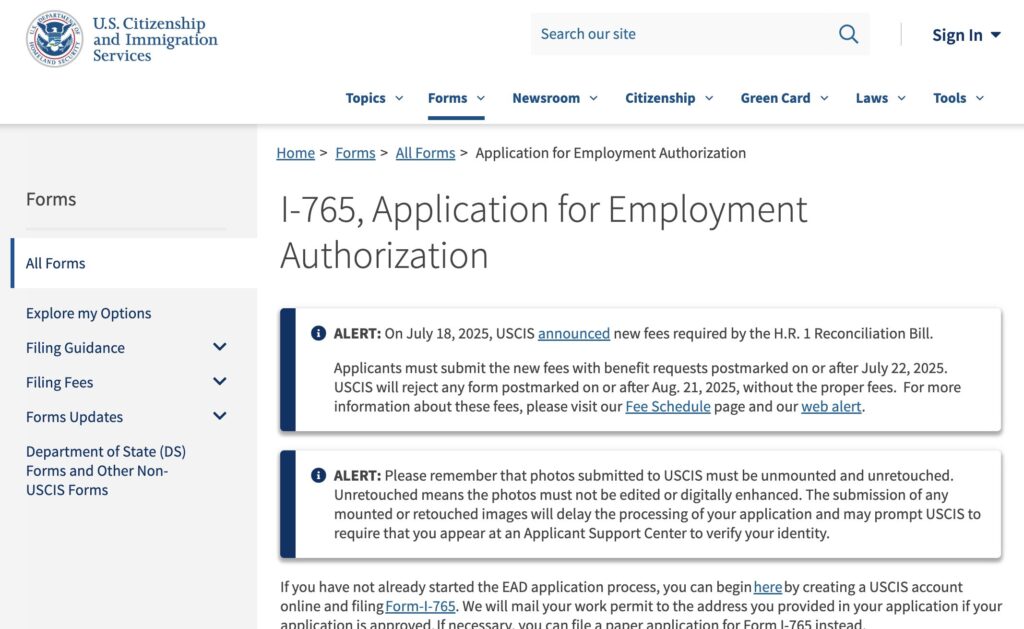Type in the Search our site field
1024x629 pixels.
coord(680,34)
